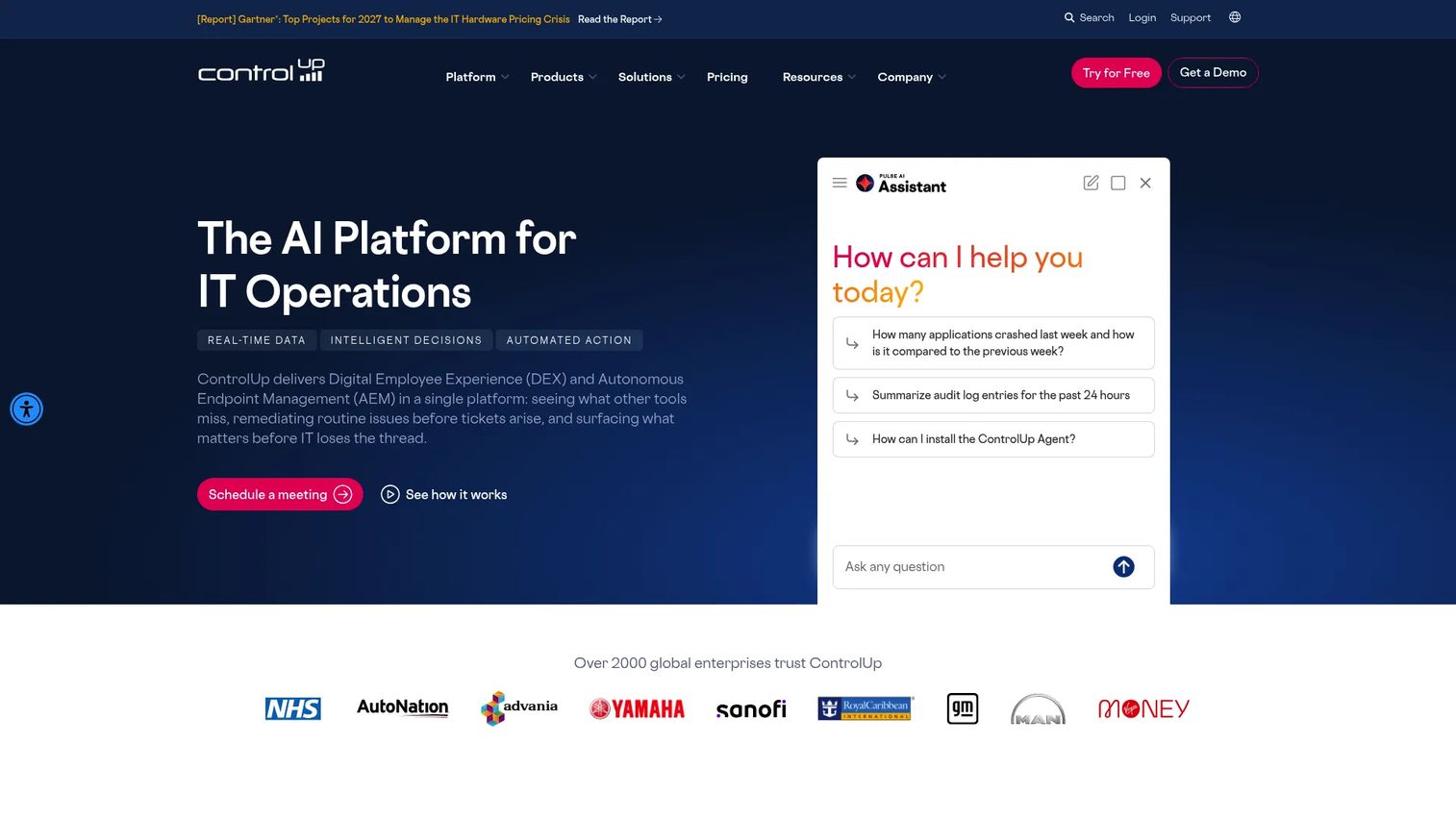
Task: Play the See how it works video
Action: coord(444,494)
